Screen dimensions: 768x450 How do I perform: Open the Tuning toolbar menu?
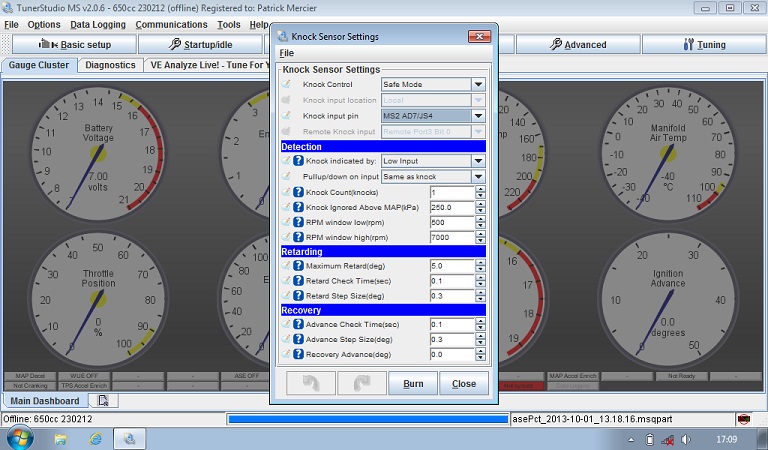[704, 45]
